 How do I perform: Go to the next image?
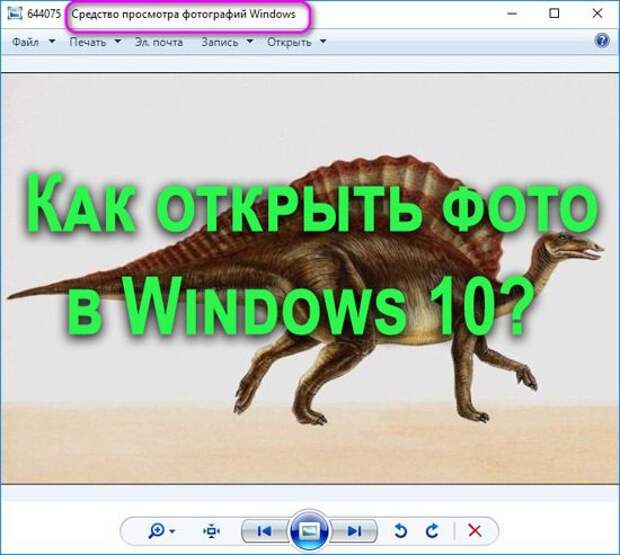(354, 531)
